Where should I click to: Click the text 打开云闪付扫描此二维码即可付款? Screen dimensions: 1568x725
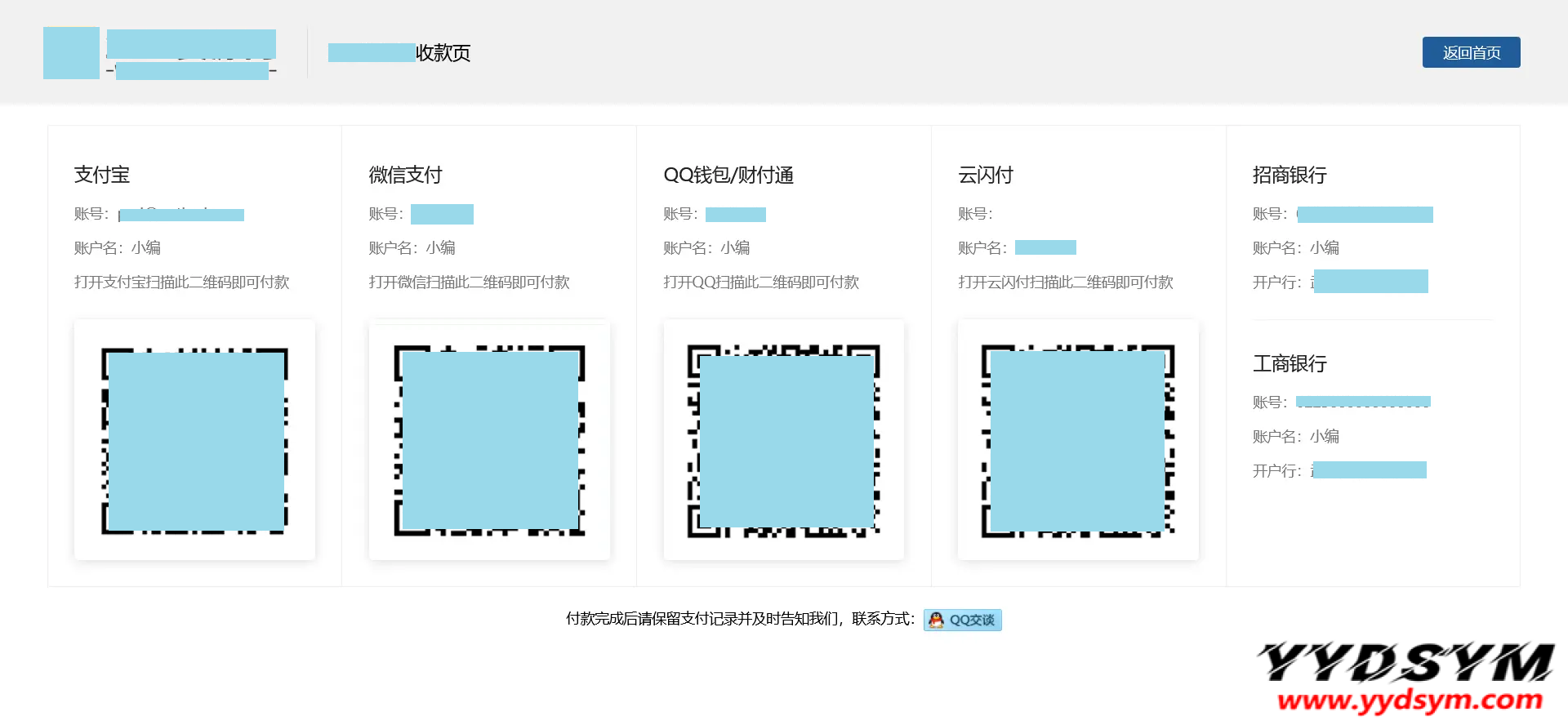click(x=1066, y=282)
